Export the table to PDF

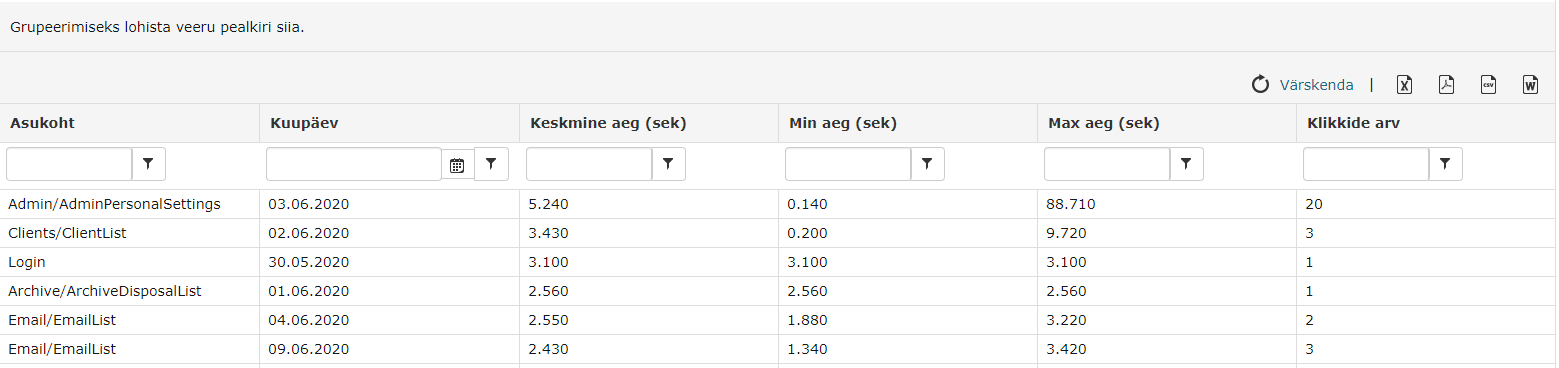(x=1446, y=85)
